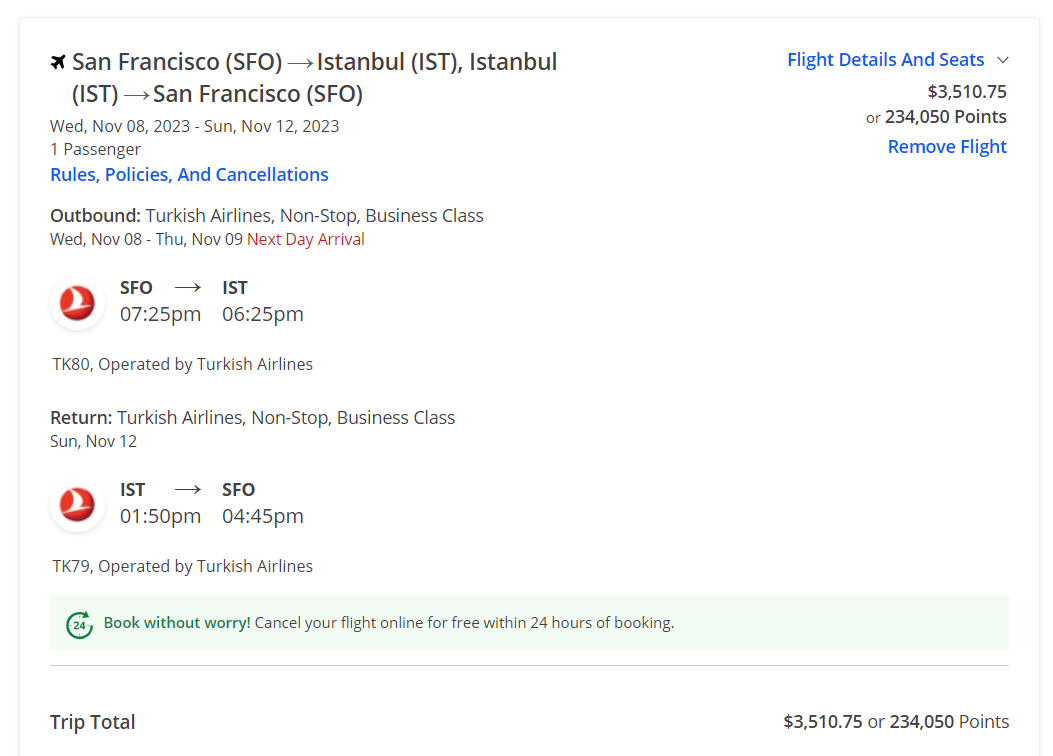Click the TK79 operated by Turkish Airlines text
Viewport: 1053px width, 756px height.
[183, 566]
